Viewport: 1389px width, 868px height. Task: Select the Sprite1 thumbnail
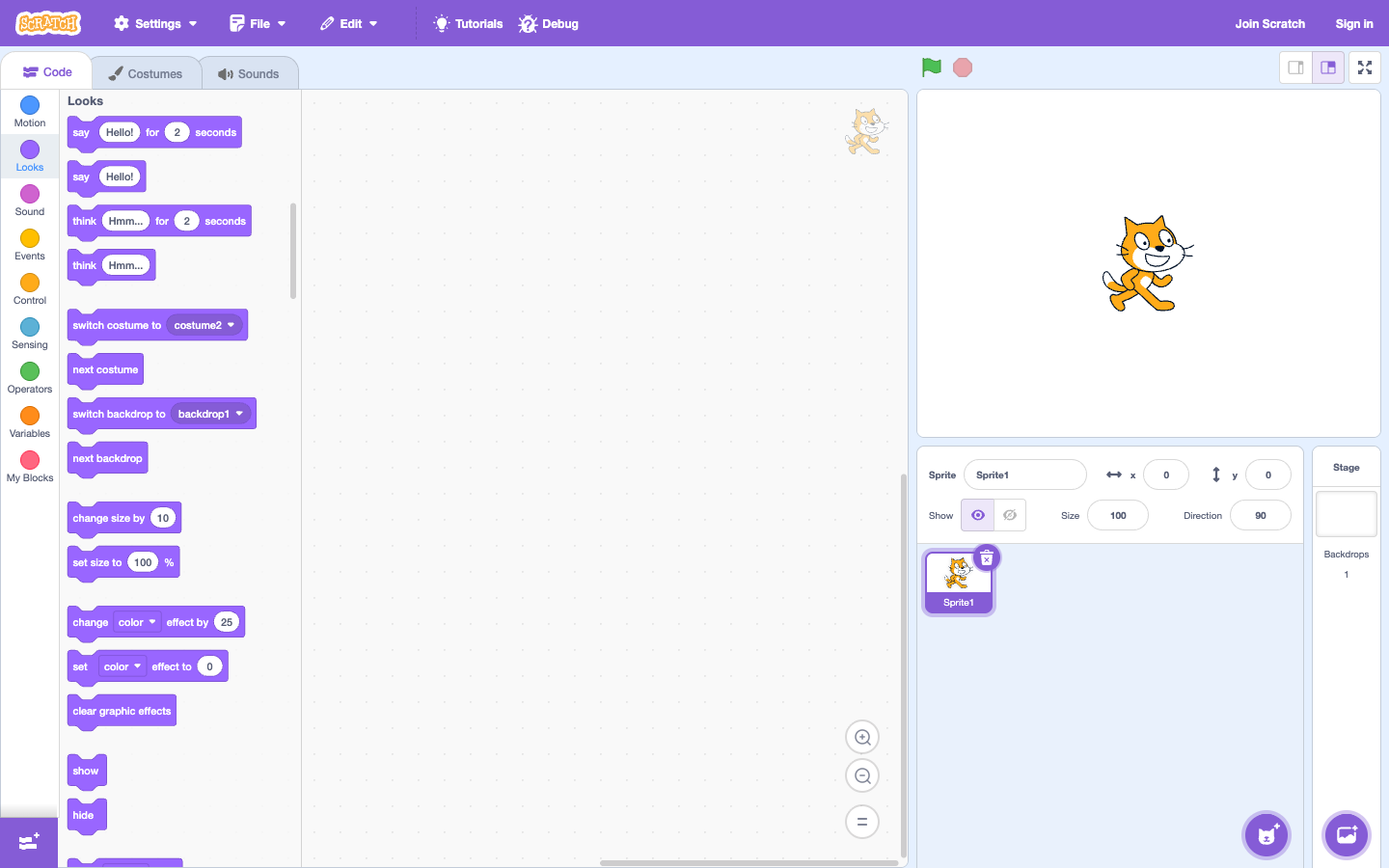tap(959, 583)
